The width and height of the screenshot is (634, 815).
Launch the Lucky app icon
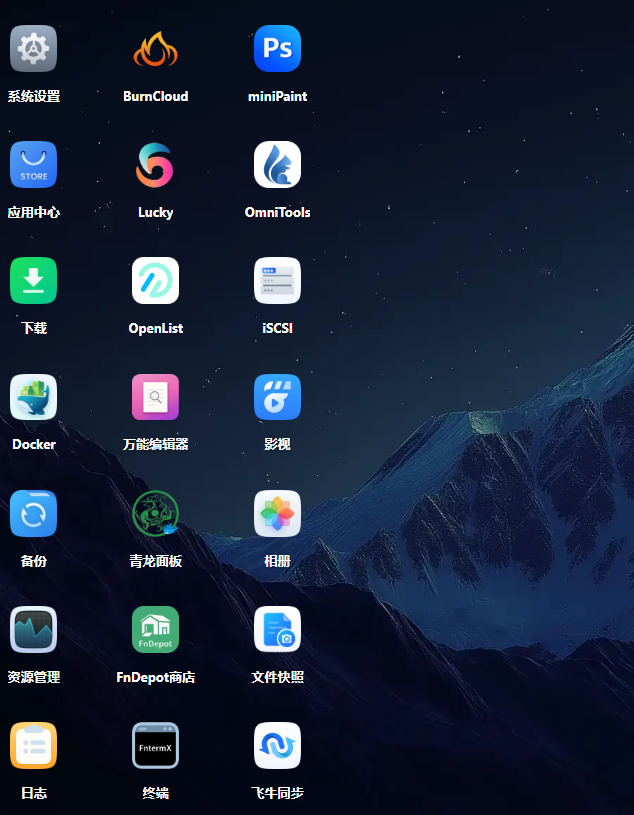(x=155, y=164)
